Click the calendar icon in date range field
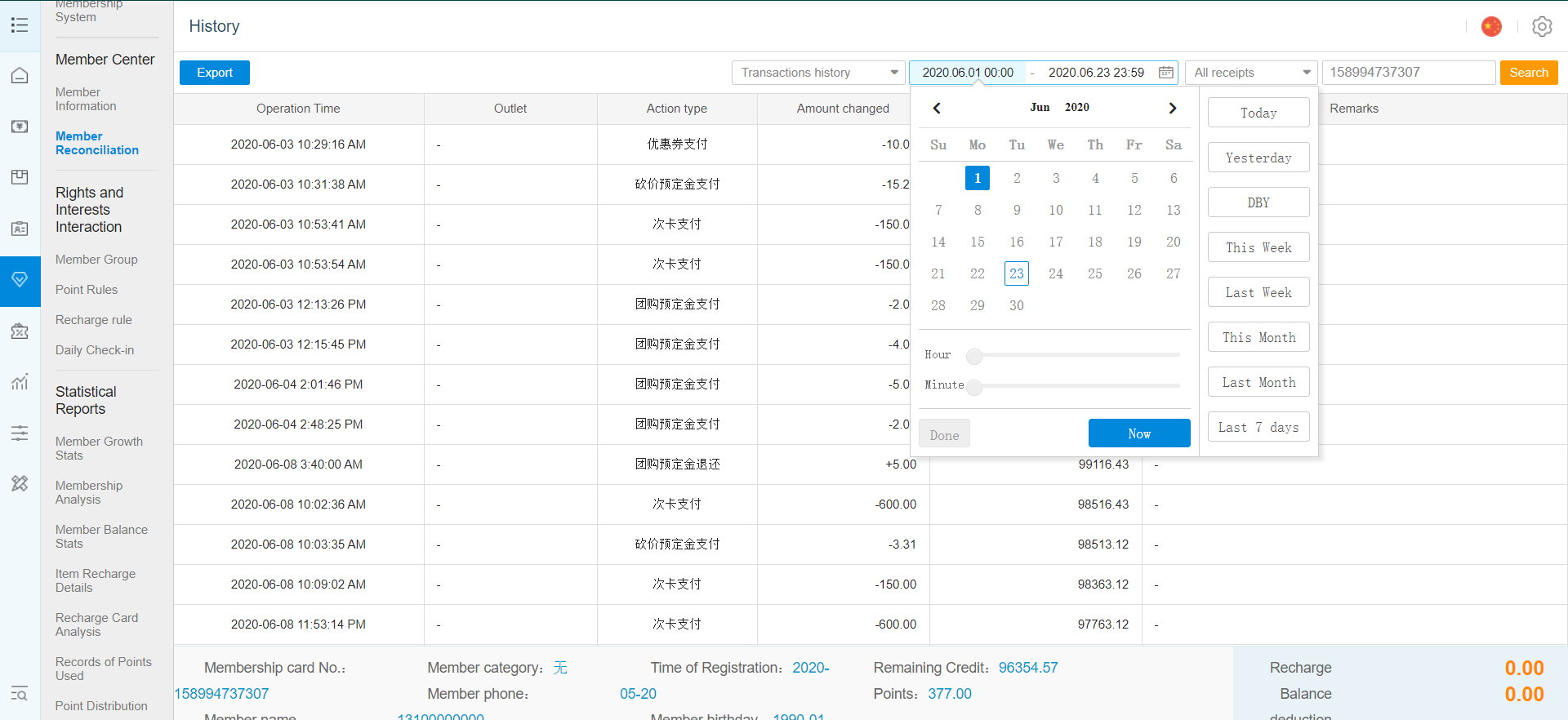This screenshot has height=720, width=1568. 1166,73
